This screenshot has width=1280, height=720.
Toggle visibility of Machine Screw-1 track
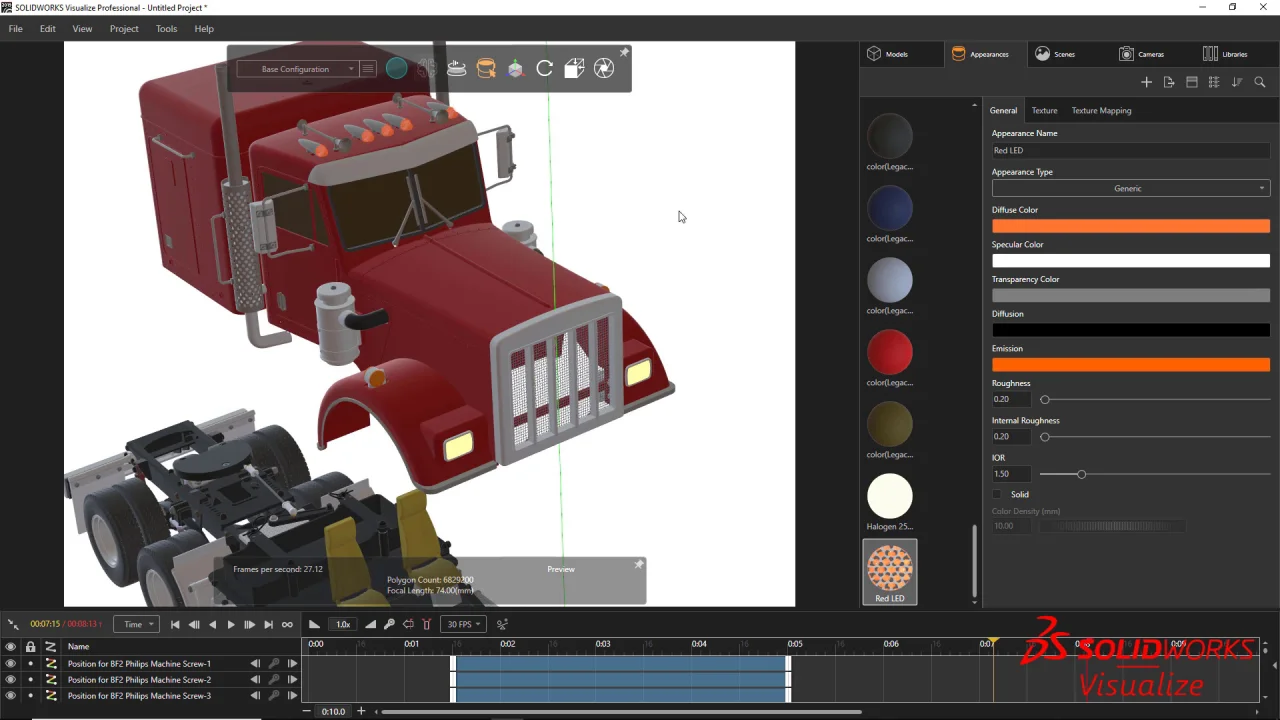pyautogui.click(x=10, y=663)
